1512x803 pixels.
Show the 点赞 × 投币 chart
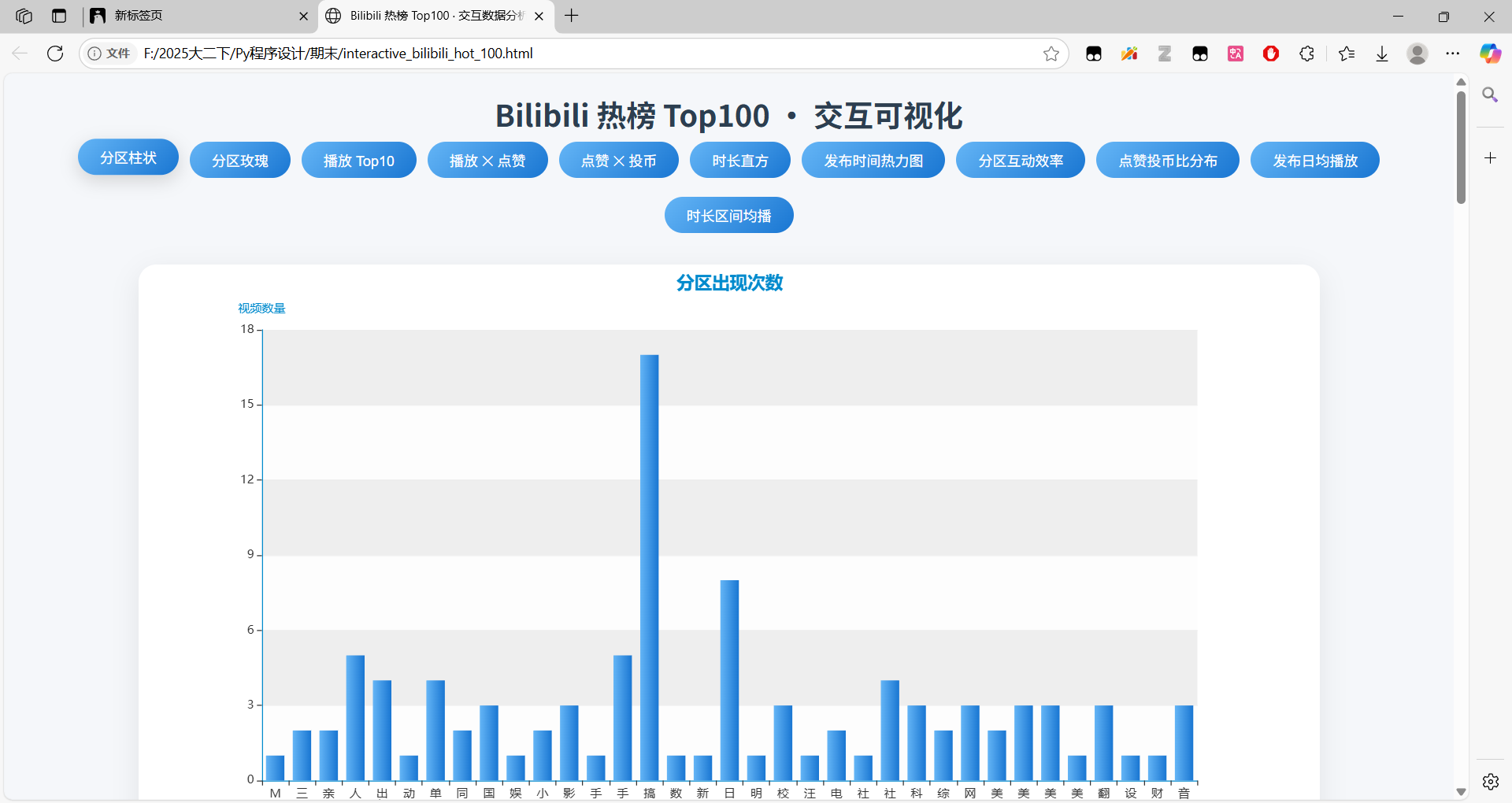click(619, 161)
